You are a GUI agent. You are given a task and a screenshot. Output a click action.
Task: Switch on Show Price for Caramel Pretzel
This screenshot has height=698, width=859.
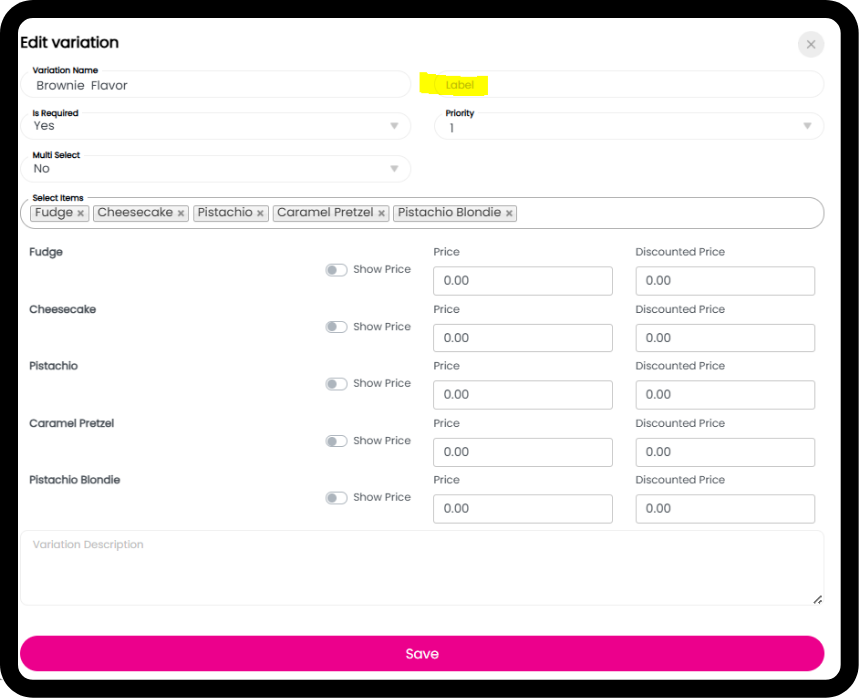[336, 441]
